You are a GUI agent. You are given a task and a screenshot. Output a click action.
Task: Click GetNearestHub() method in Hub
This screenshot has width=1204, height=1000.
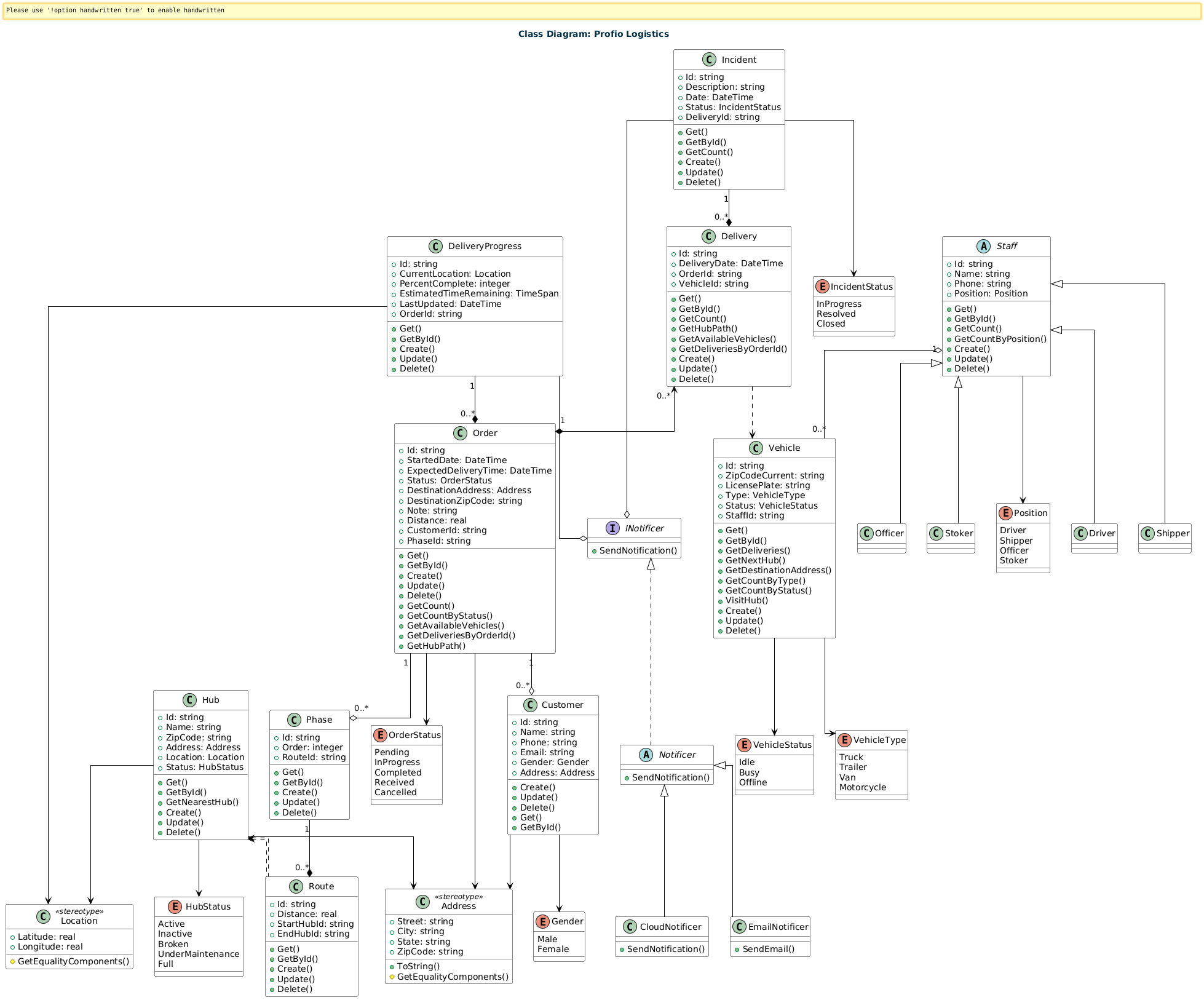(x=202, y=802)
